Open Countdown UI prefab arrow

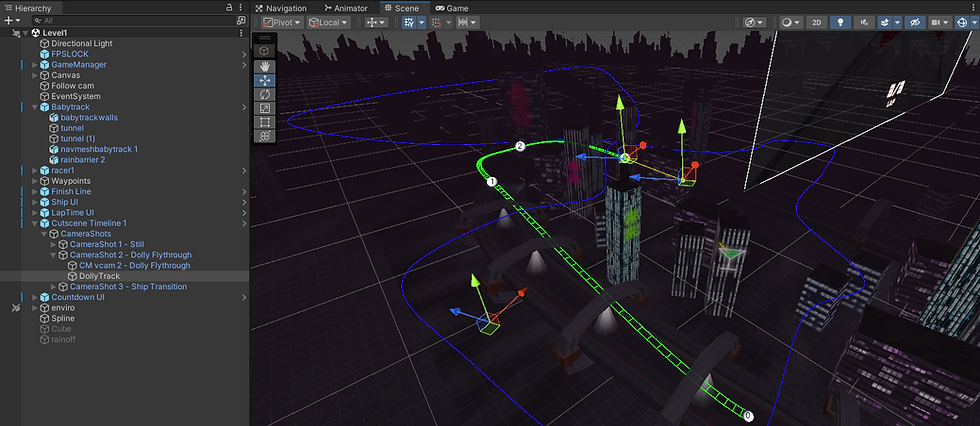[x=244, y=297]
